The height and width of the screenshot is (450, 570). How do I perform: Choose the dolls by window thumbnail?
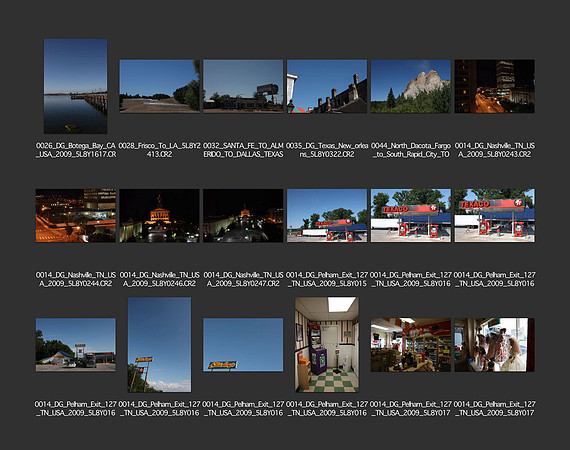click(494, 345)
